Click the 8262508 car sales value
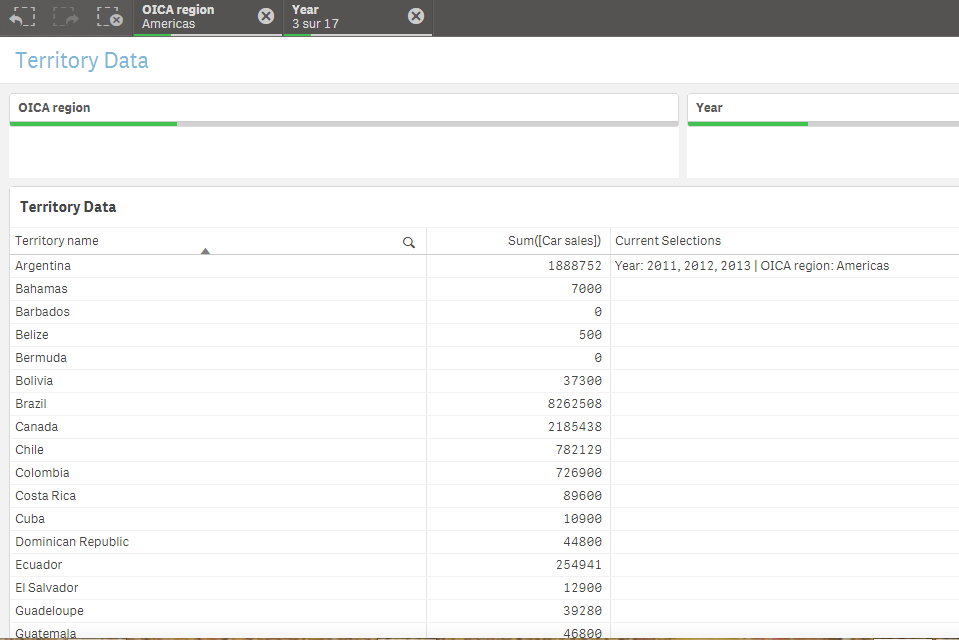Viewport: 959px width, 640px height. click(x=575, y=404)
